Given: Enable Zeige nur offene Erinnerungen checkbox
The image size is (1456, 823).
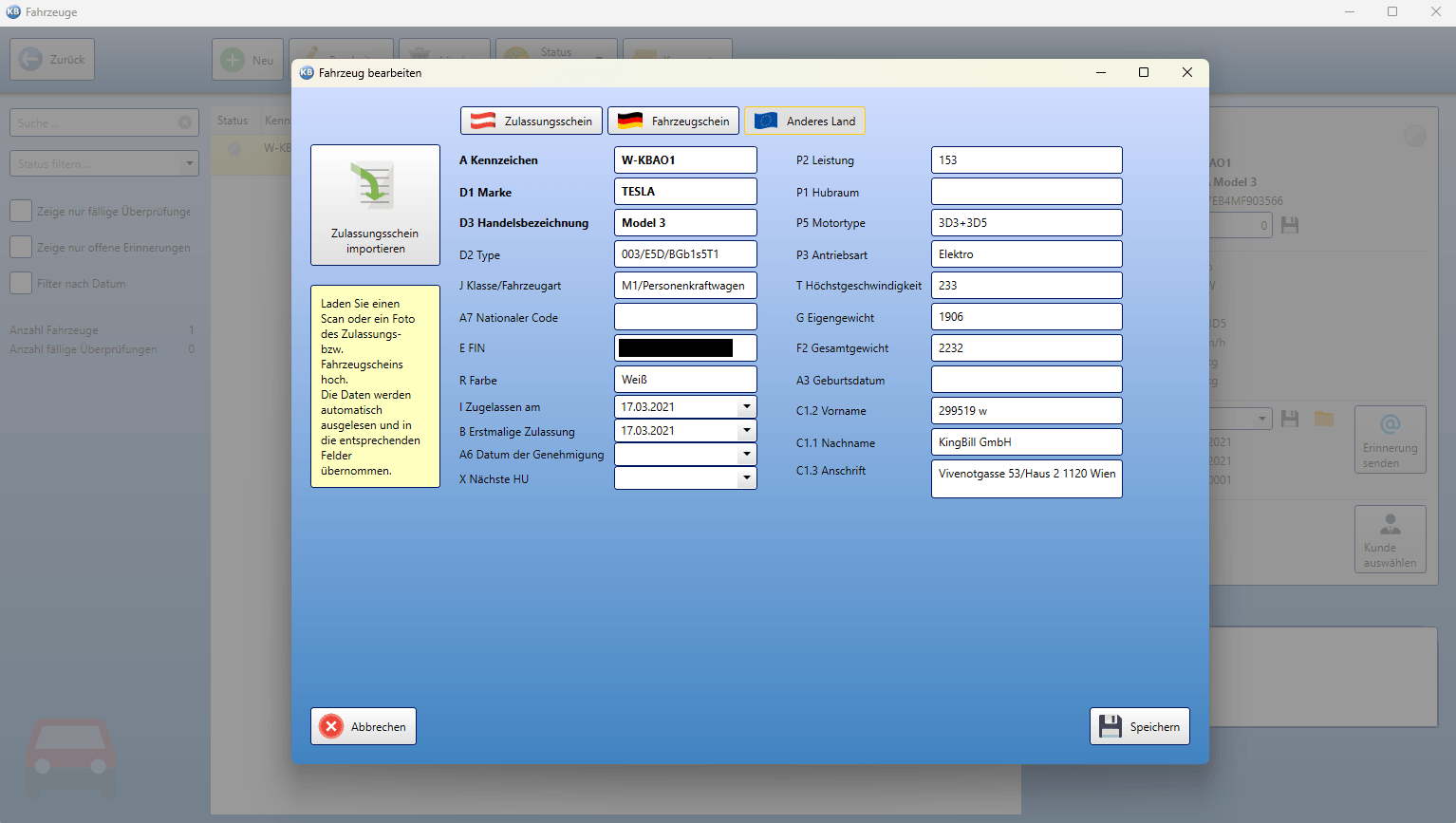Looking at the screenshot, I should pos(21,247).
